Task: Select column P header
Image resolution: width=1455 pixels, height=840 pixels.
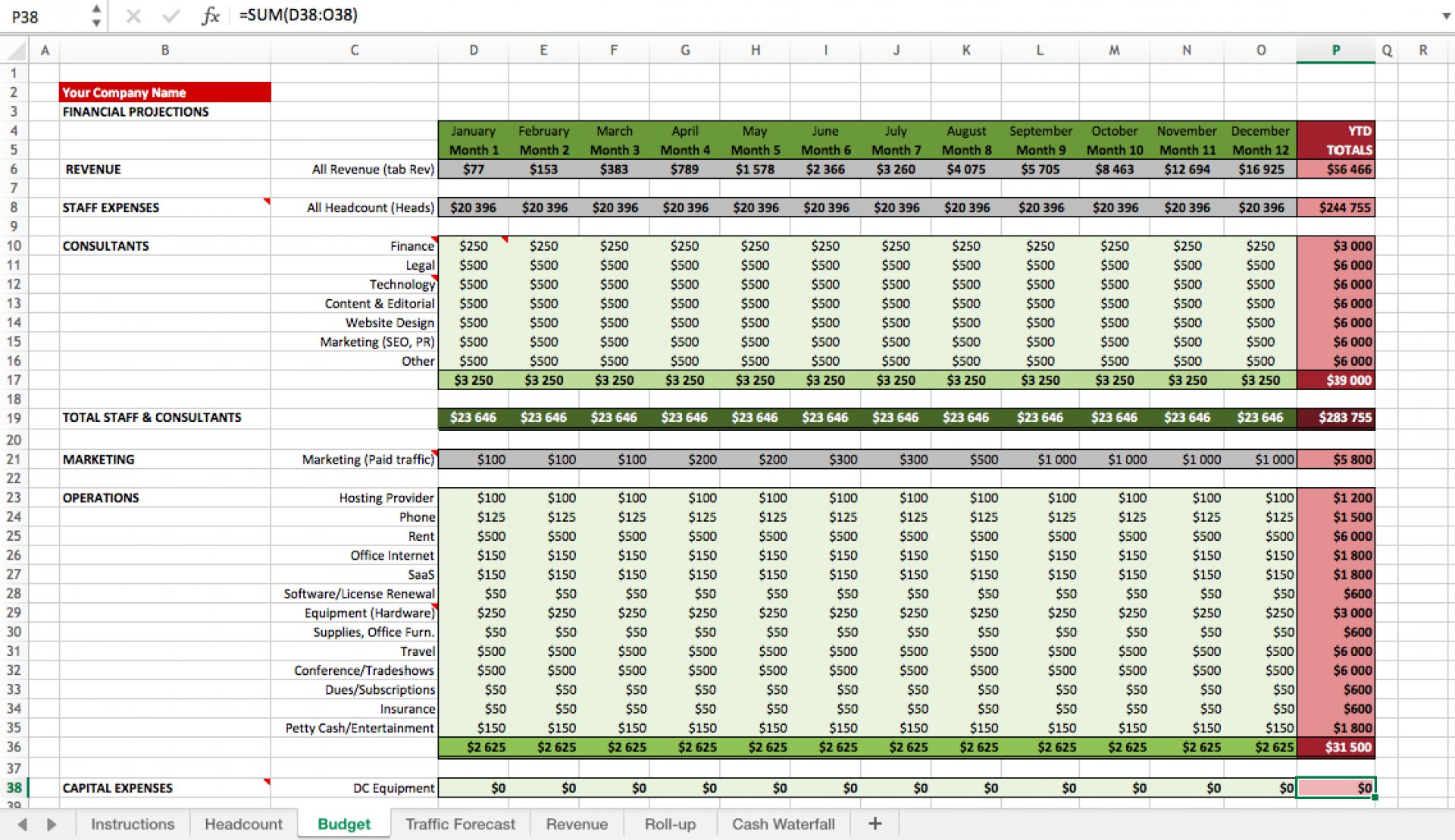Action: click(1335, 51)
